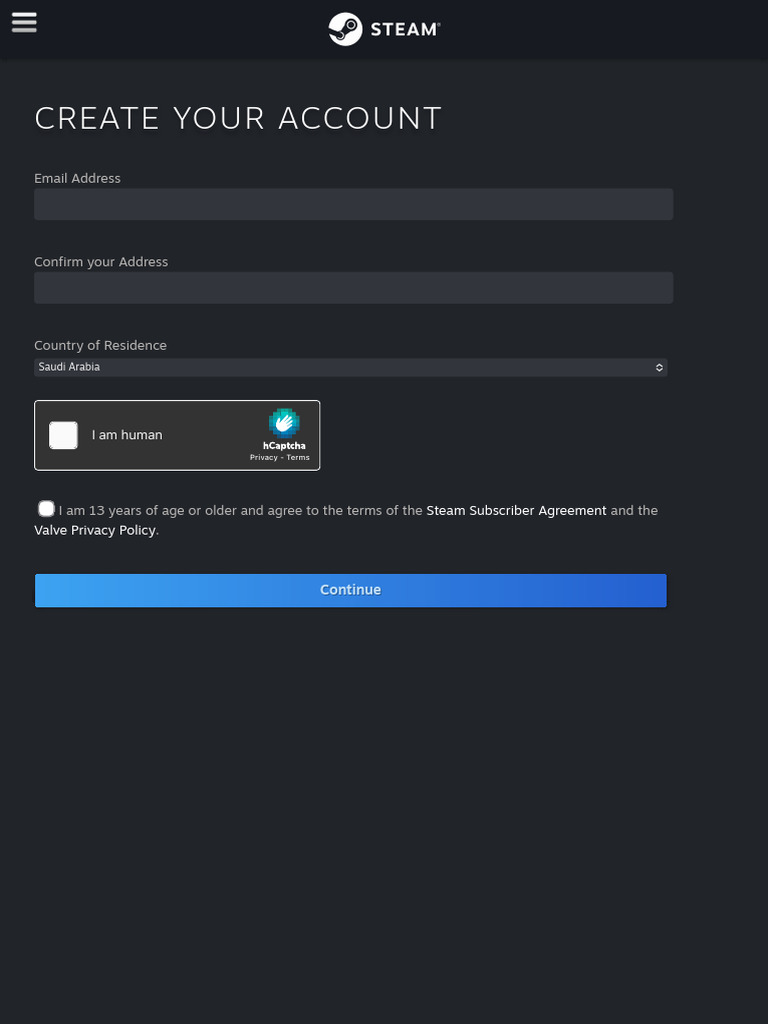Check the "I am human" captcha box
Viewport: 768px width, 1024px height.
click(x=64, y=435)
